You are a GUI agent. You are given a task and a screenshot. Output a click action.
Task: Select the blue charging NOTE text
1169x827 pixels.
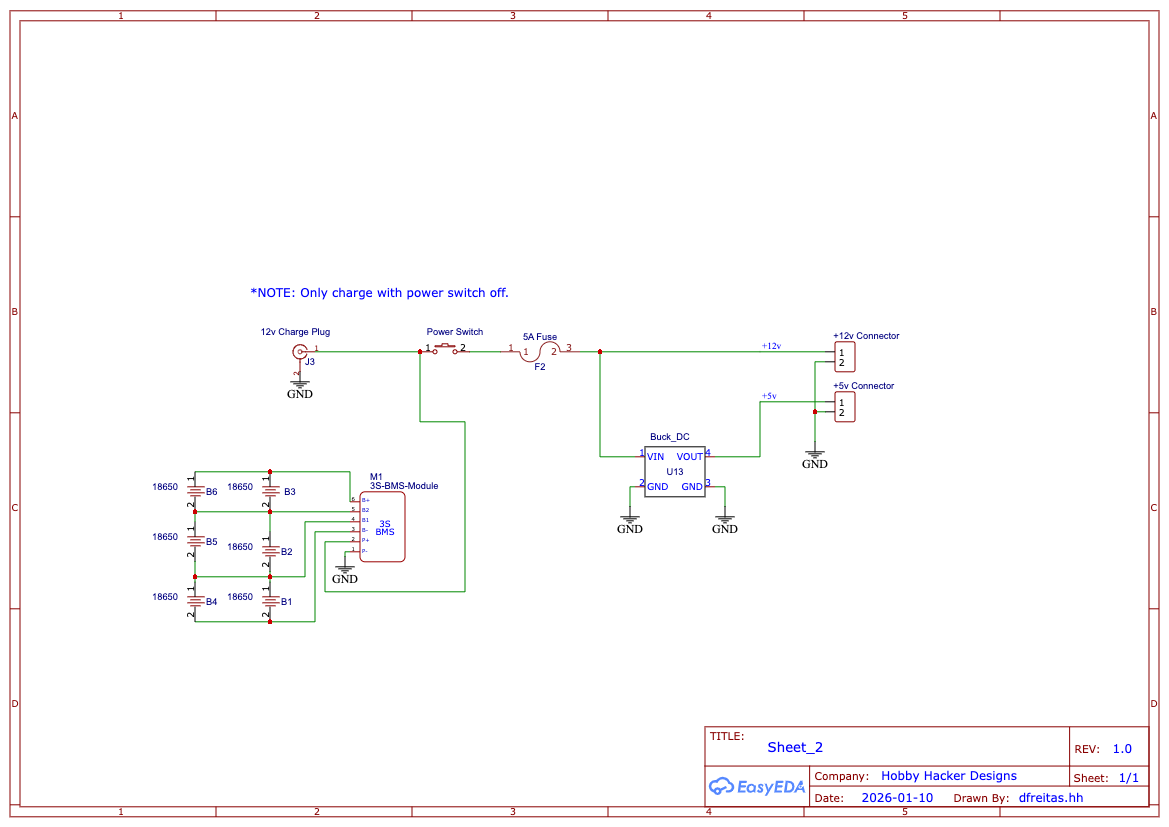379,293
